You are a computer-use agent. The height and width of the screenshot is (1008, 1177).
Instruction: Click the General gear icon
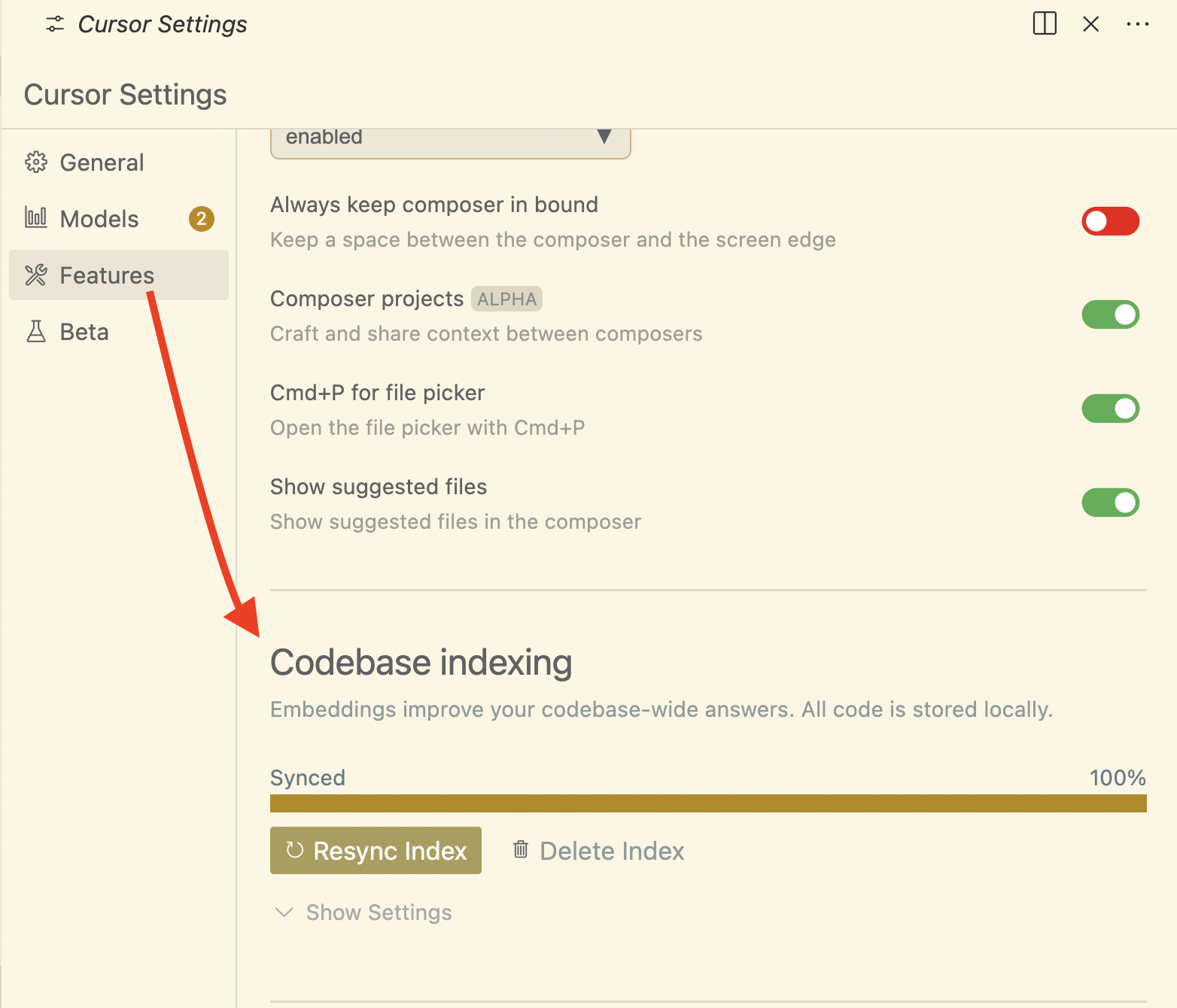(35, 162)
